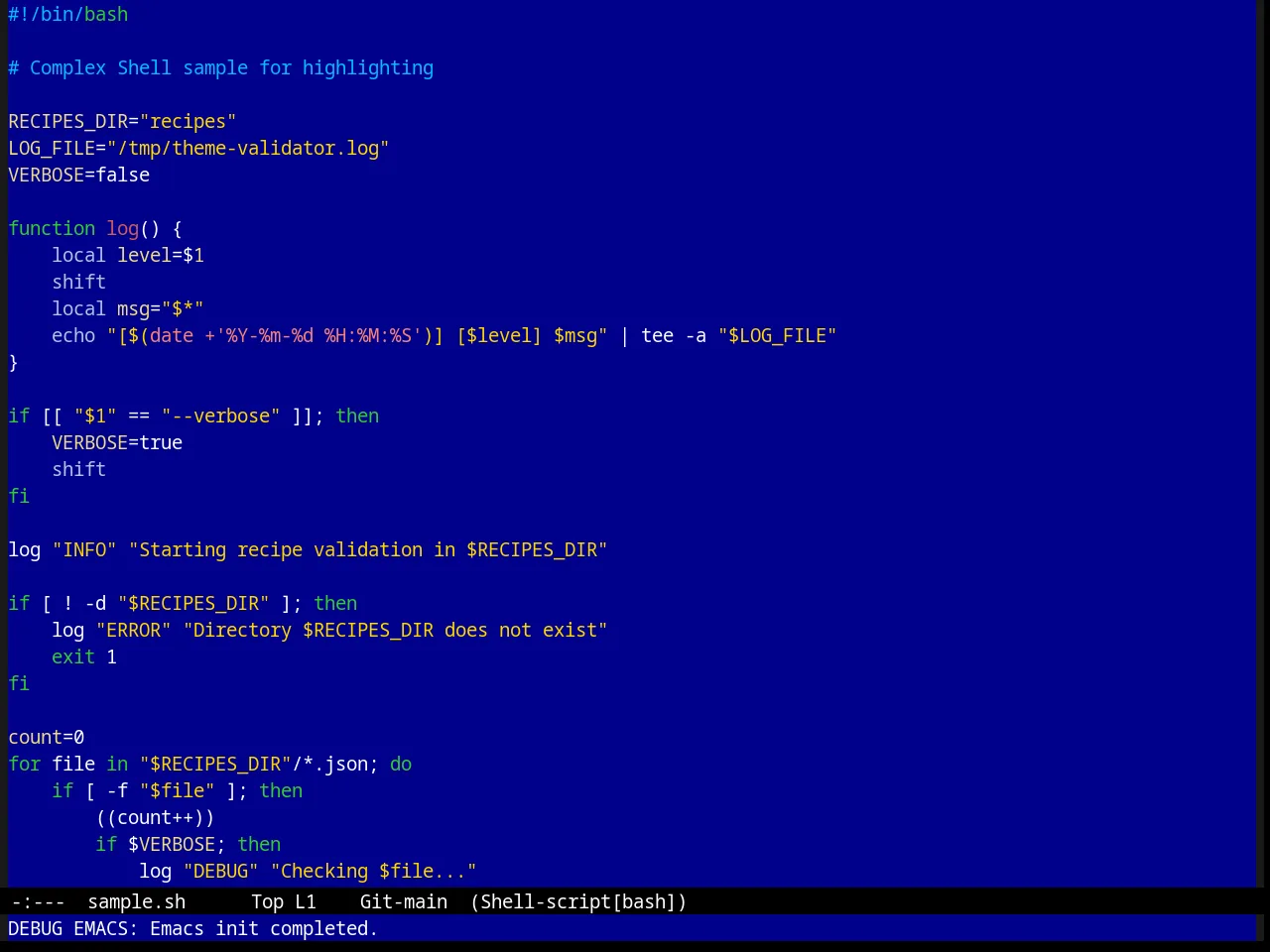1270x952 pixels.
Task: Click 'if $VERBOSE; then' line
Action: pos(189,844)
